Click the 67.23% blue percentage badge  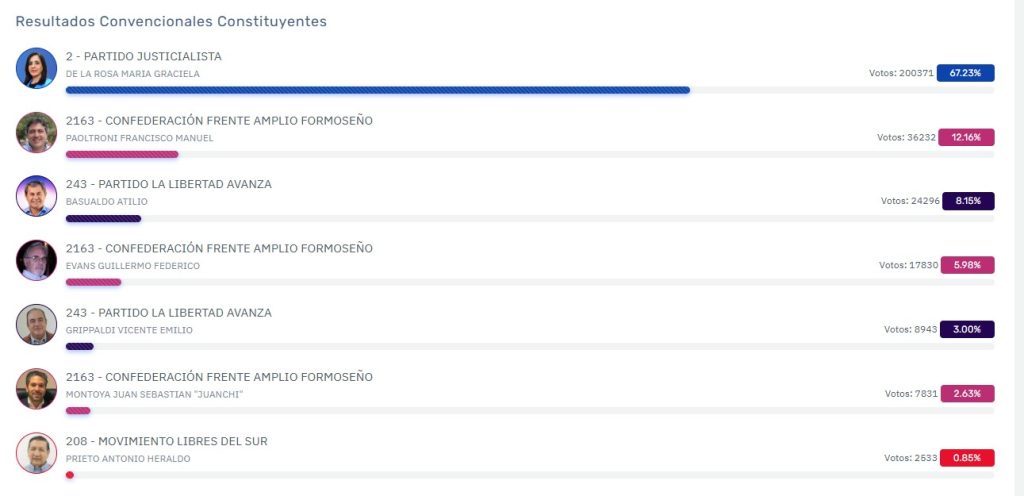pos(965,73)
